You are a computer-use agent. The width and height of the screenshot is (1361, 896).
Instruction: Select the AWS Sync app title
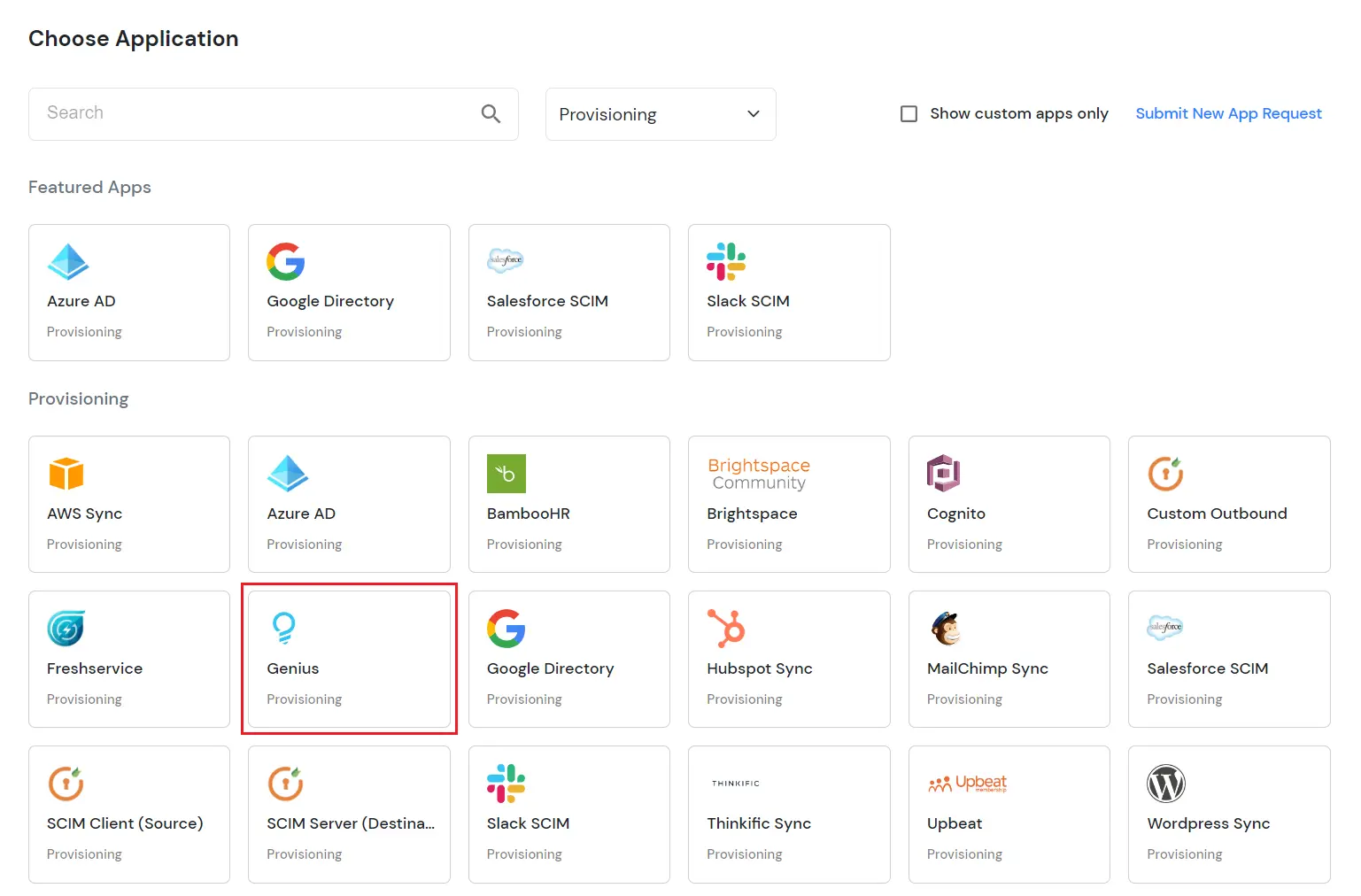[x=85, y=514]
